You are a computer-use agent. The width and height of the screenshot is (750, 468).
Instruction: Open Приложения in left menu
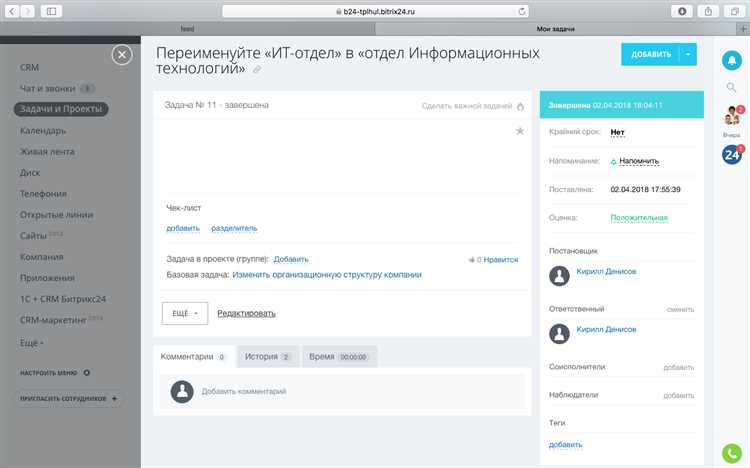(x=47, y=278)
